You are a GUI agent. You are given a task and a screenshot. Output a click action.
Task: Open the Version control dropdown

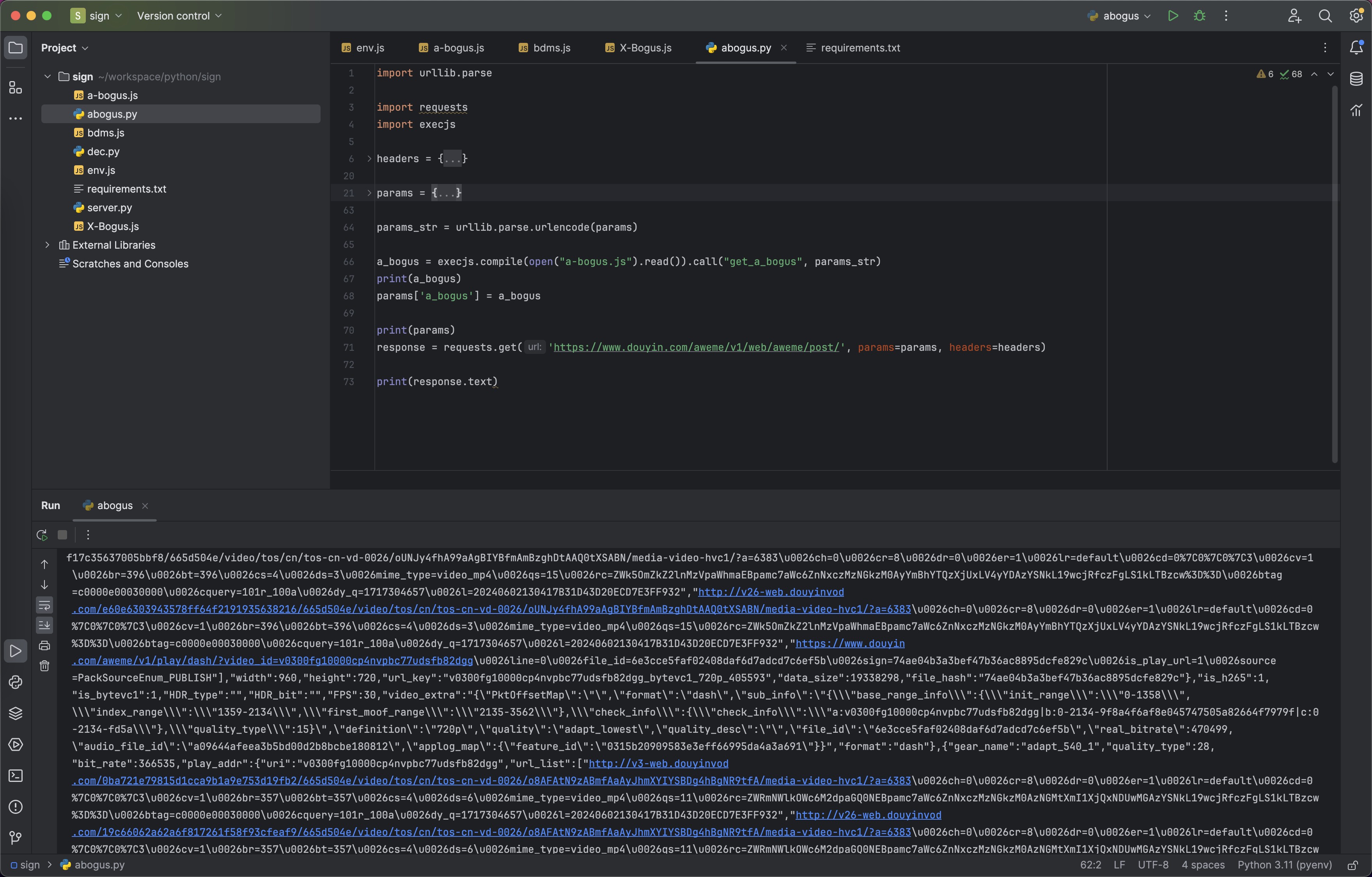coord(179,16)
